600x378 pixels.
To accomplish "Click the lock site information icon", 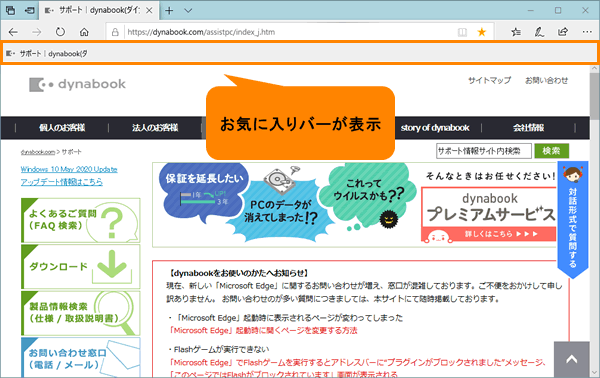I will [x=115, y=32].
